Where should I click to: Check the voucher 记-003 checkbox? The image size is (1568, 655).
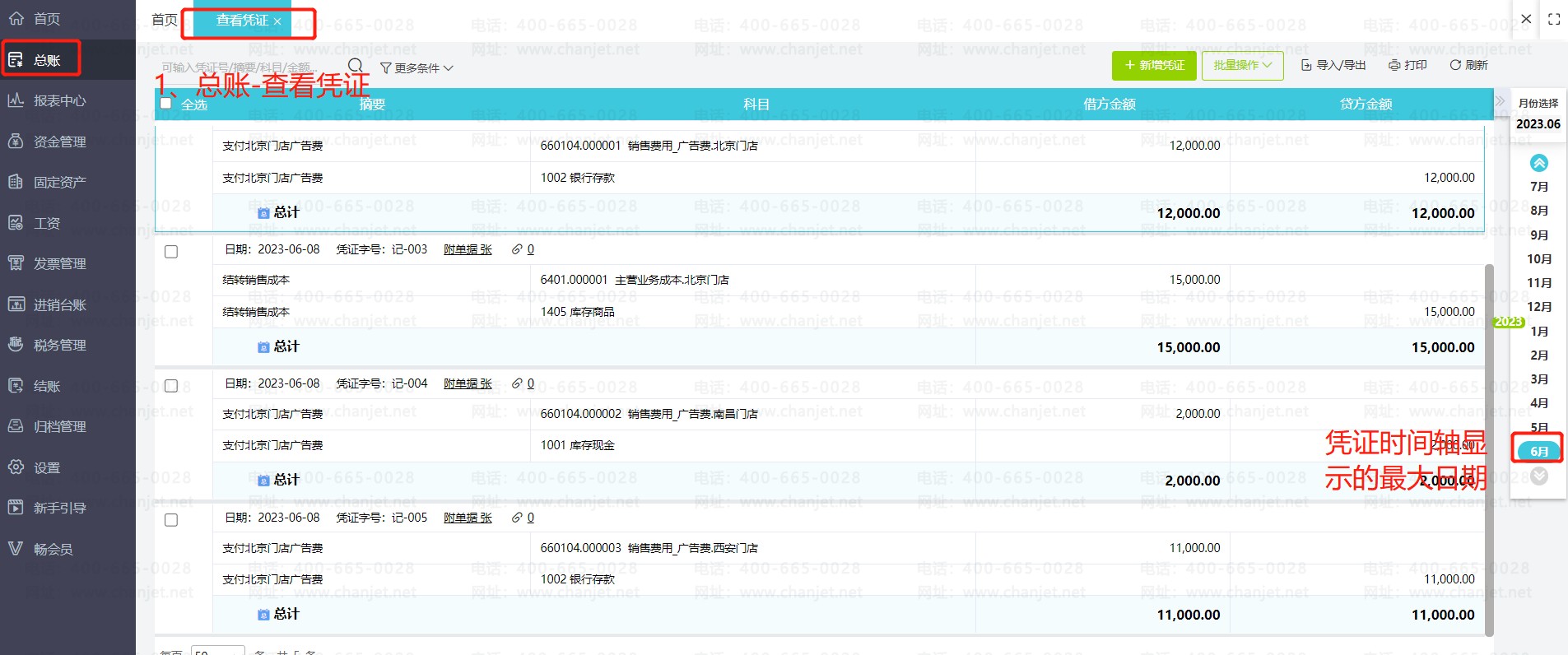coord(171,252)
